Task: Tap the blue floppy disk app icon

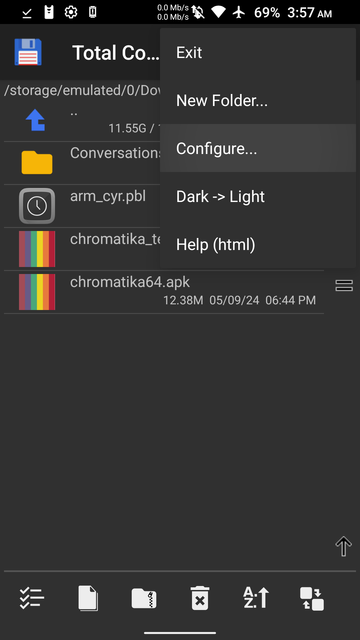Action: point(28,52)
